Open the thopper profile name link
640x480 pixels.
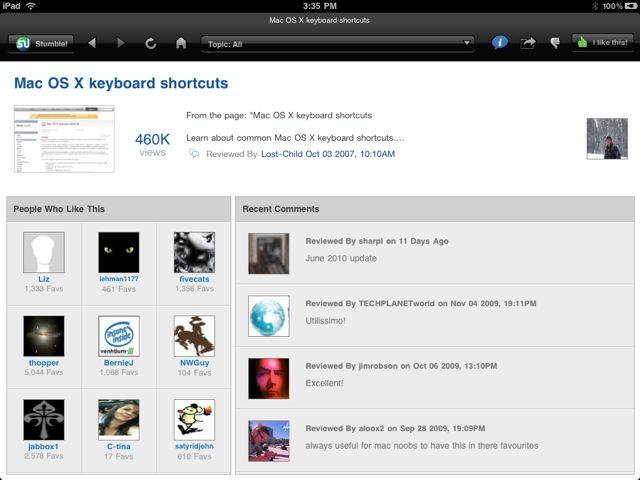(x=44, y=363)
